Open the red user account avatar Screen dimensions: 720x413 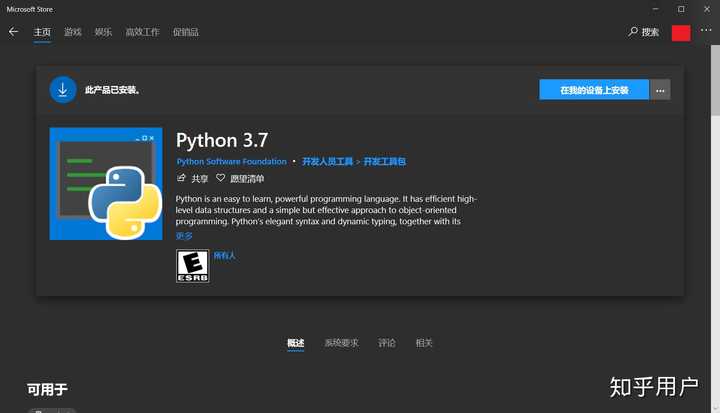click(x=681, y=33)
